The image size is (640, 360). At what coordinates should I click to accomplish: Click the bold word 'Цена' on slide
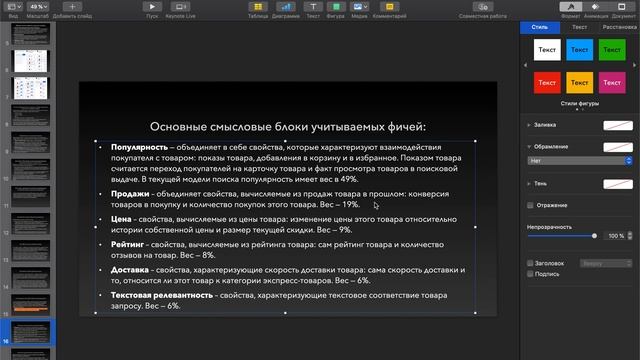pos(121,219)
